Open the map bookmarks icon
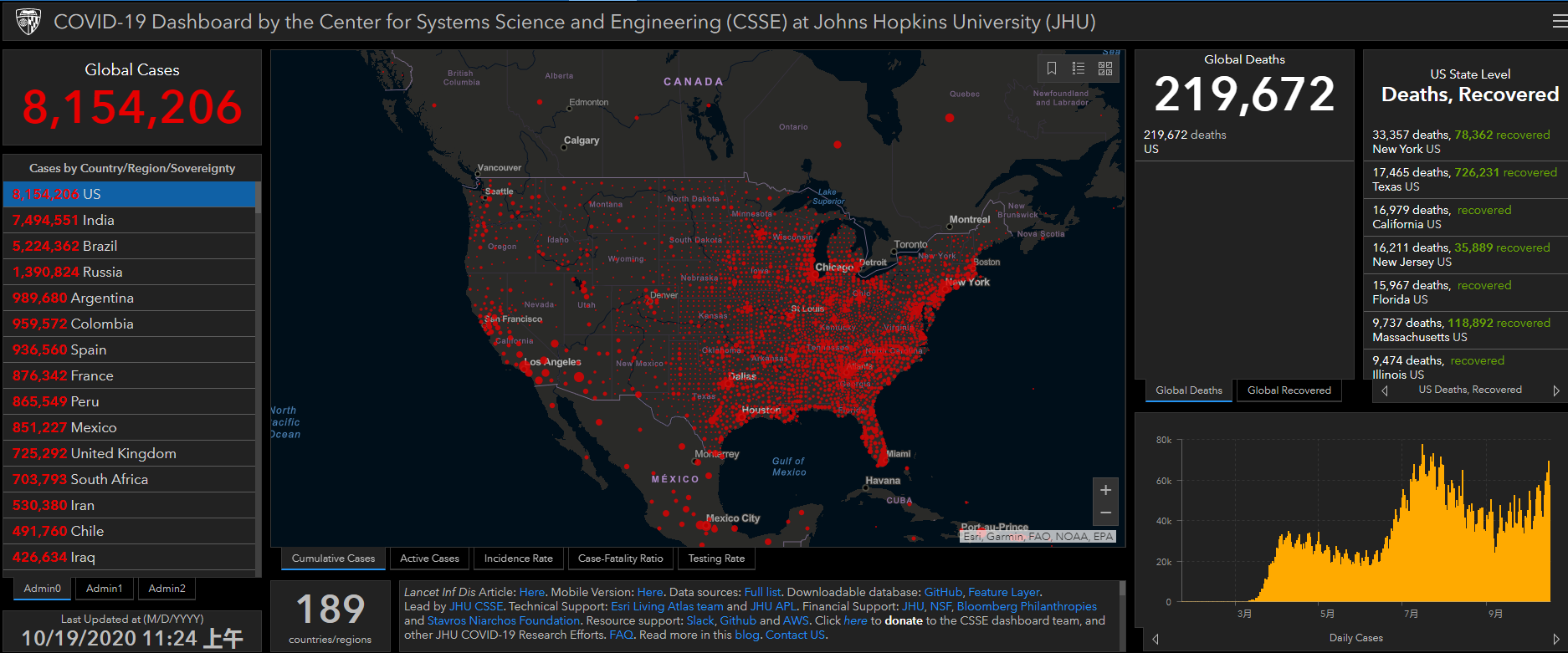Screen dimensions: 1568x653 tap(1052, 69)
